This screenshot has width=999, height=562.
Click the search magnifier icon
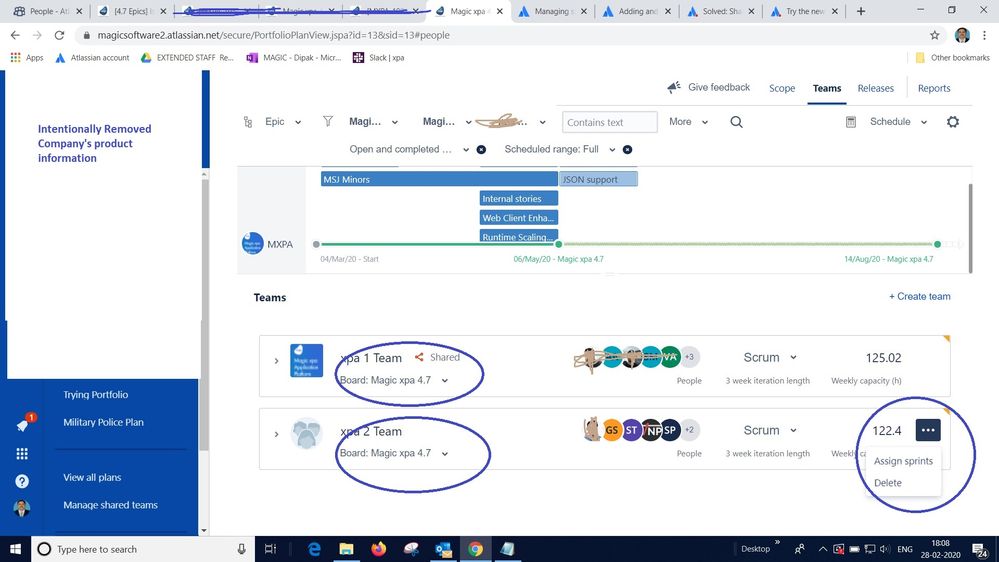(x=737, y=122)
